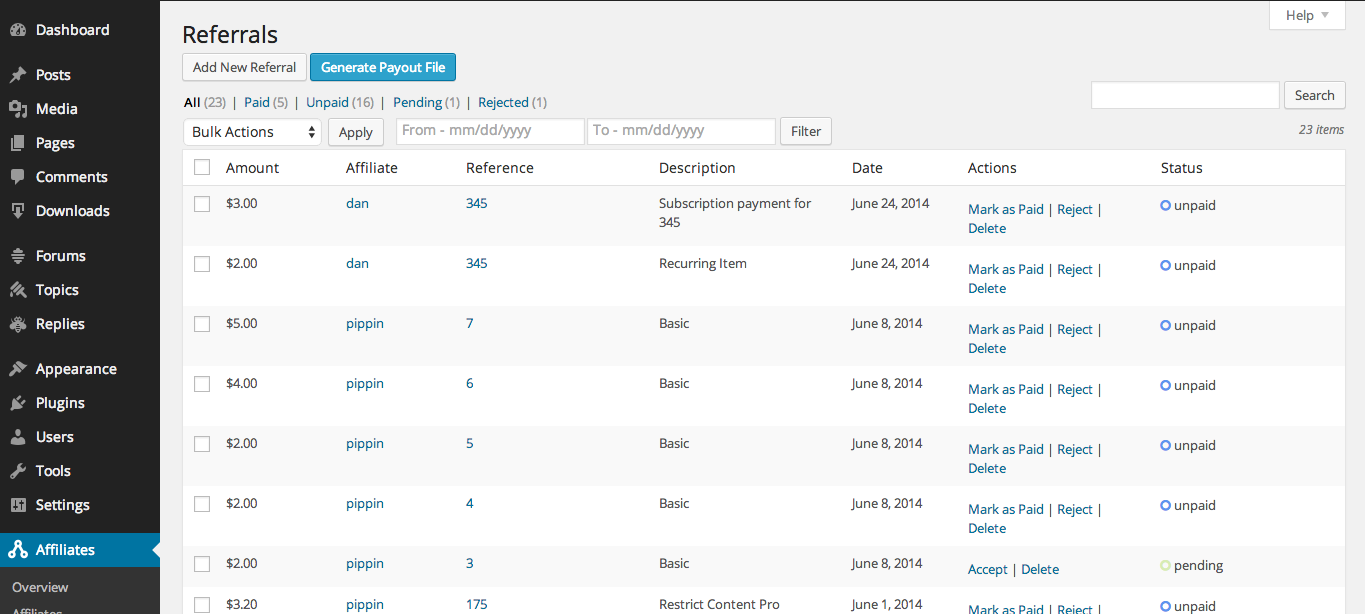The height and width of the screenshot is (614, 1365).
Task: Check the $4.00 pippin referral row
Action: (x=202, y=384)
